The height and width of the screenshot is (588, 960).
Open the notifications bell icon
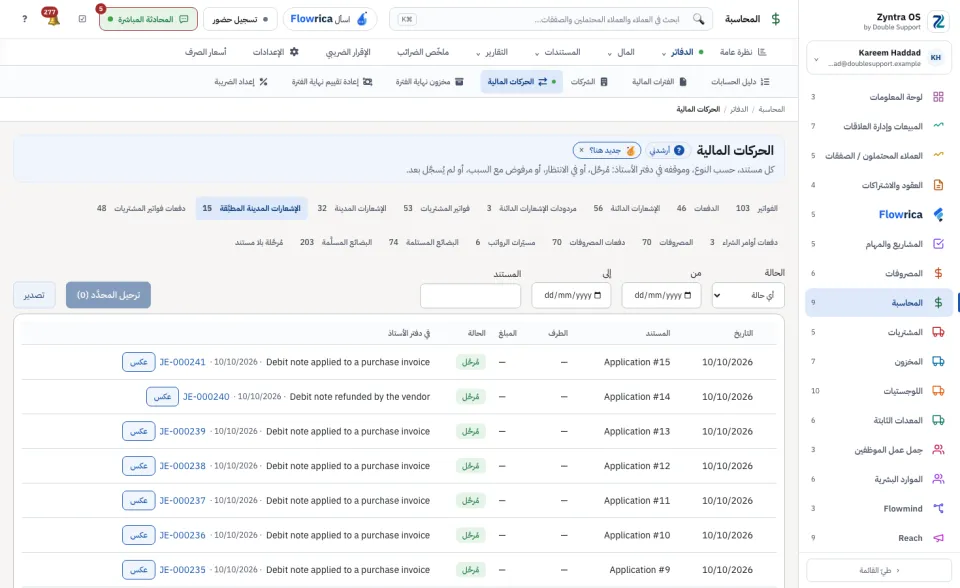click(53, 18)
